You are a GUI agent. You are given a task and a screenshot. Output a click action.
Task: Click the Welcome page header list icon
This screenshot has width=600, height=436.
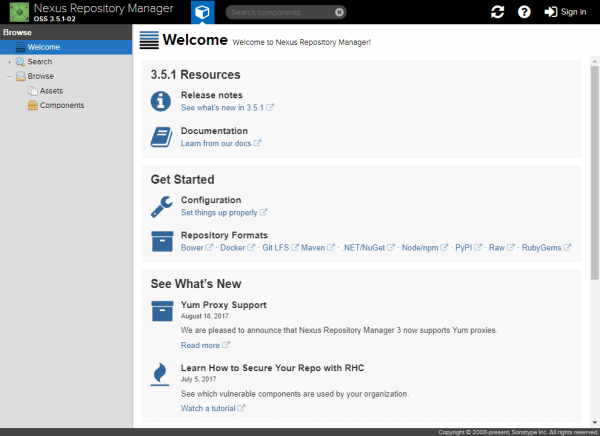(x=149, y=40)
